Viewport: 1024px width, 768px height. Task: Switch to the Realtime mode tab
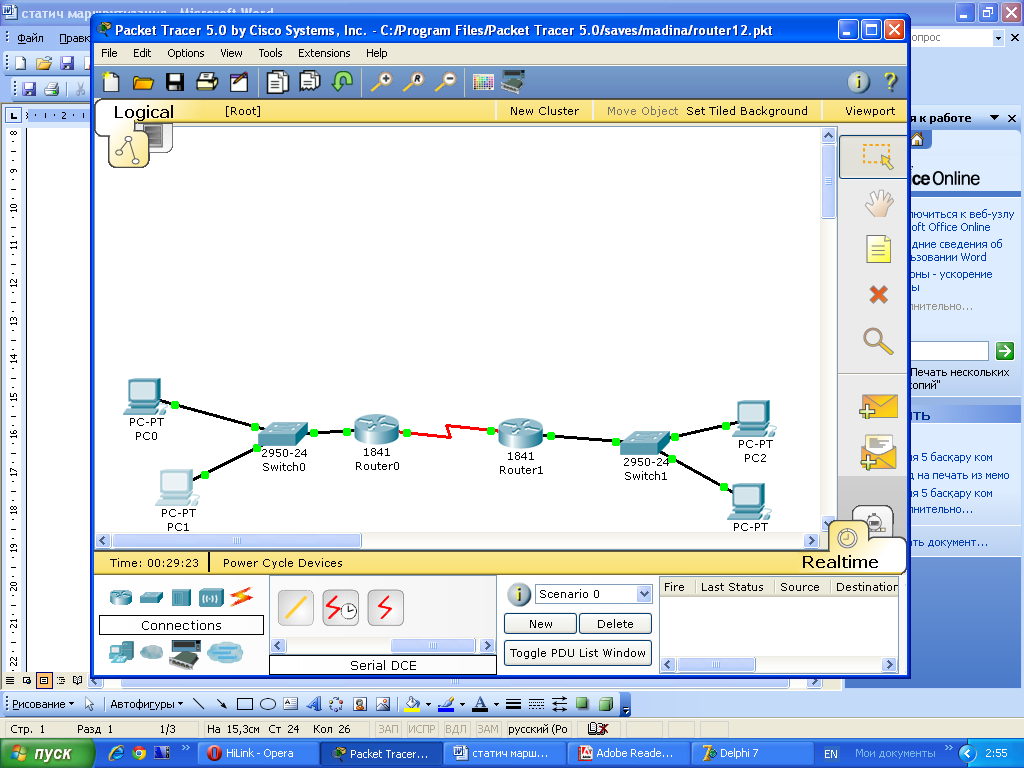[840, 562]
